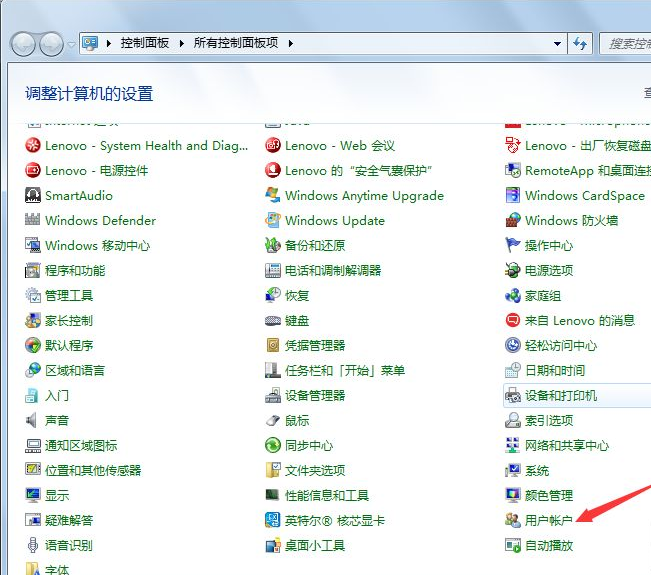
Task: Open the 入门 link
Action: coord(57,396)
